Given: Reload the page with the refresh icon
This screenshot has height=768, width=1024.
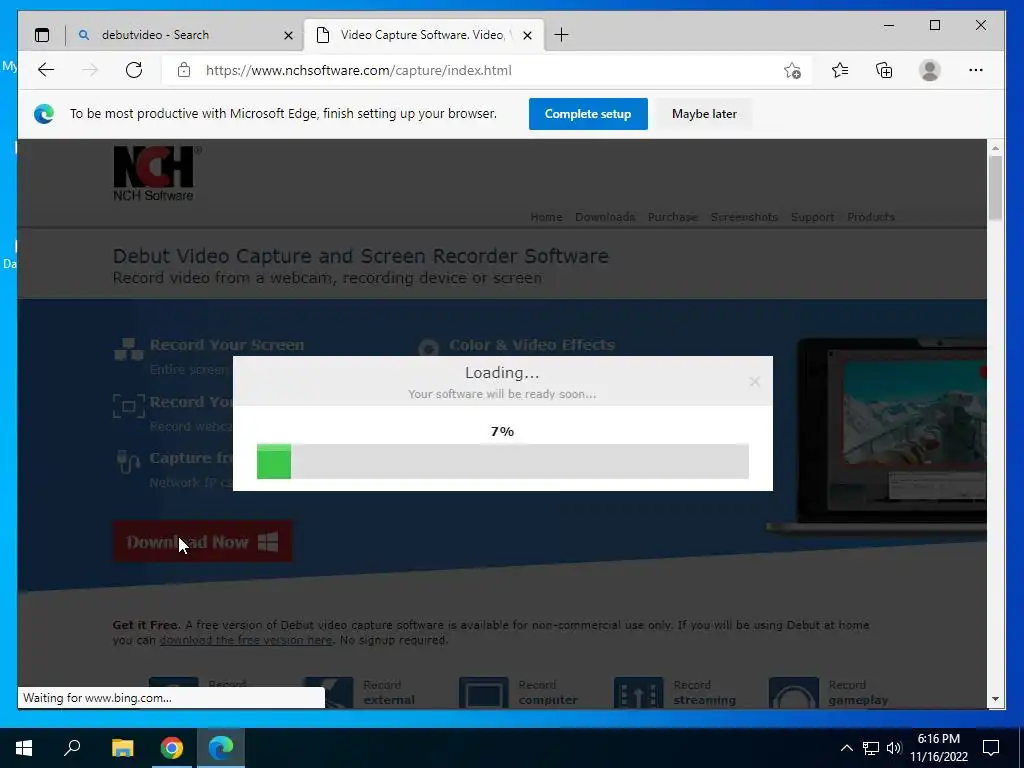Looking at the screenshot, I should point(134,70).
